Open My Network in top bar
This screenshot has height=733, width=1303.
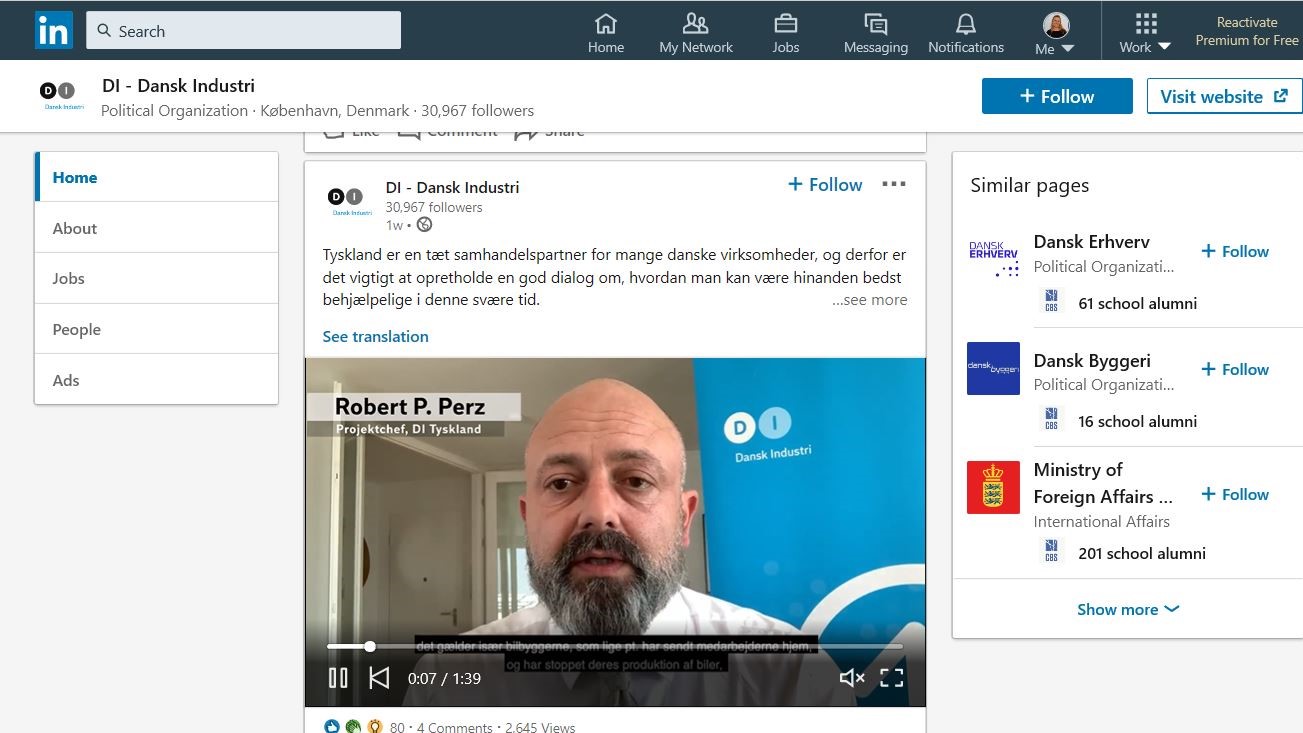pos(696,33)
